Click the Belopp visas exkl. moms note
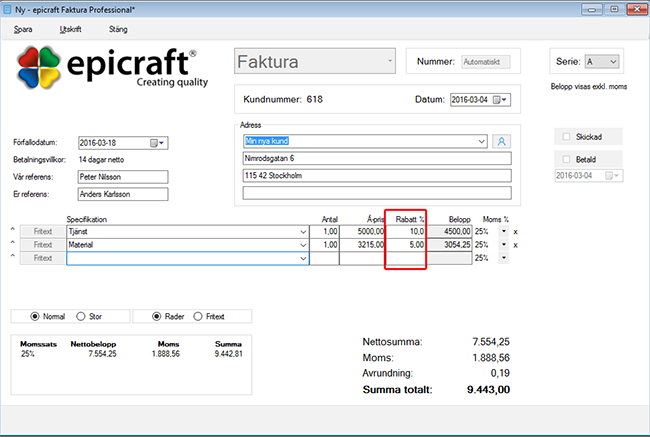 [589, 87]
